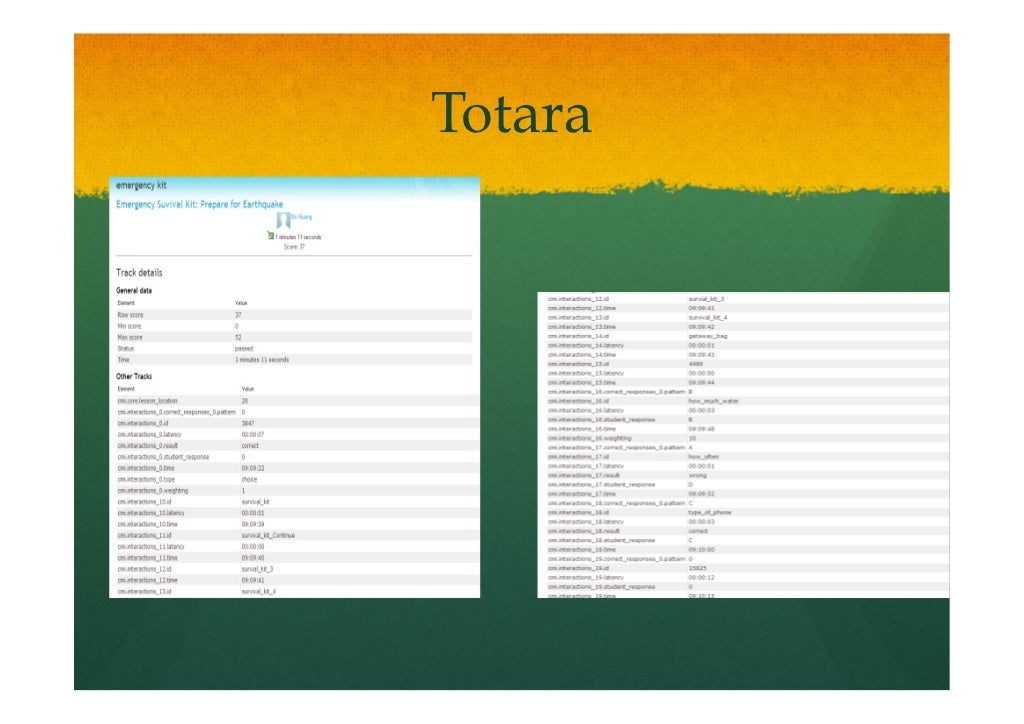The width and height of the screenshot is (1024, 724).
Task: Click the 'cmi.interactions_0.id' label
Action: pos(142,423)
